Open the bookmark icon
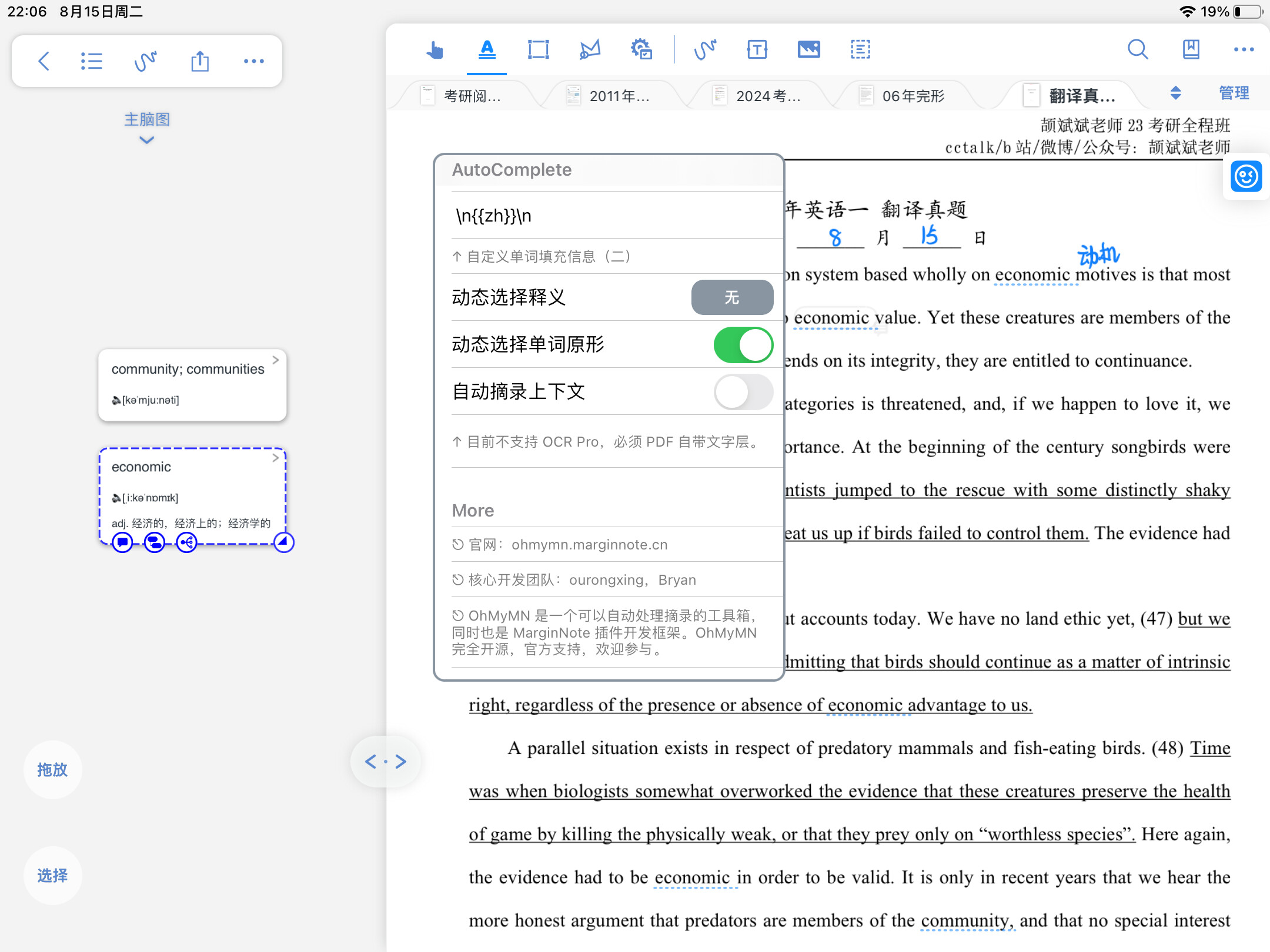This screenshot has width=1270, height=952. pyautogui.click(x=1191, y=50)
